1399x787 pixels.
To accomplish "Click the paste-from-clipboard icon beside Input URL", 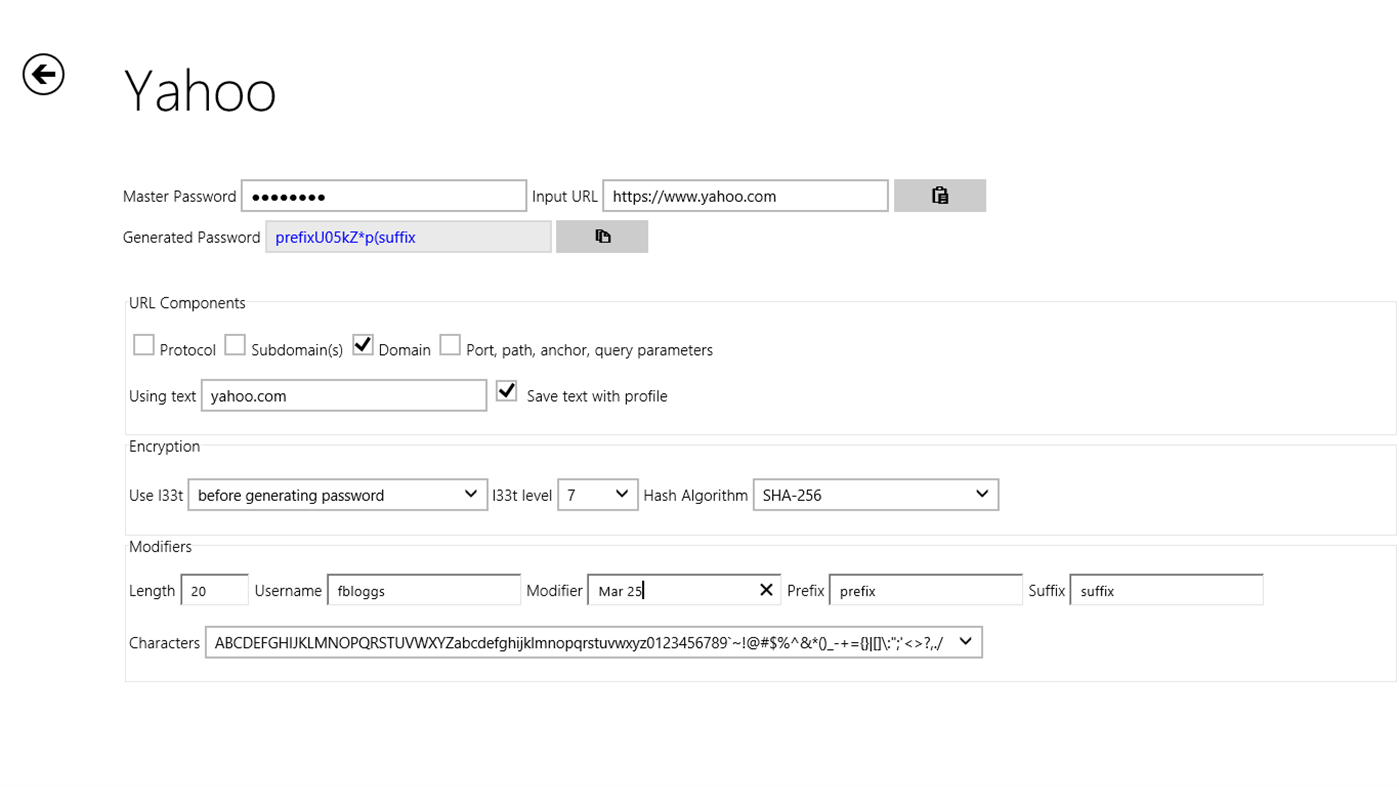I will [x=939, y=195].
